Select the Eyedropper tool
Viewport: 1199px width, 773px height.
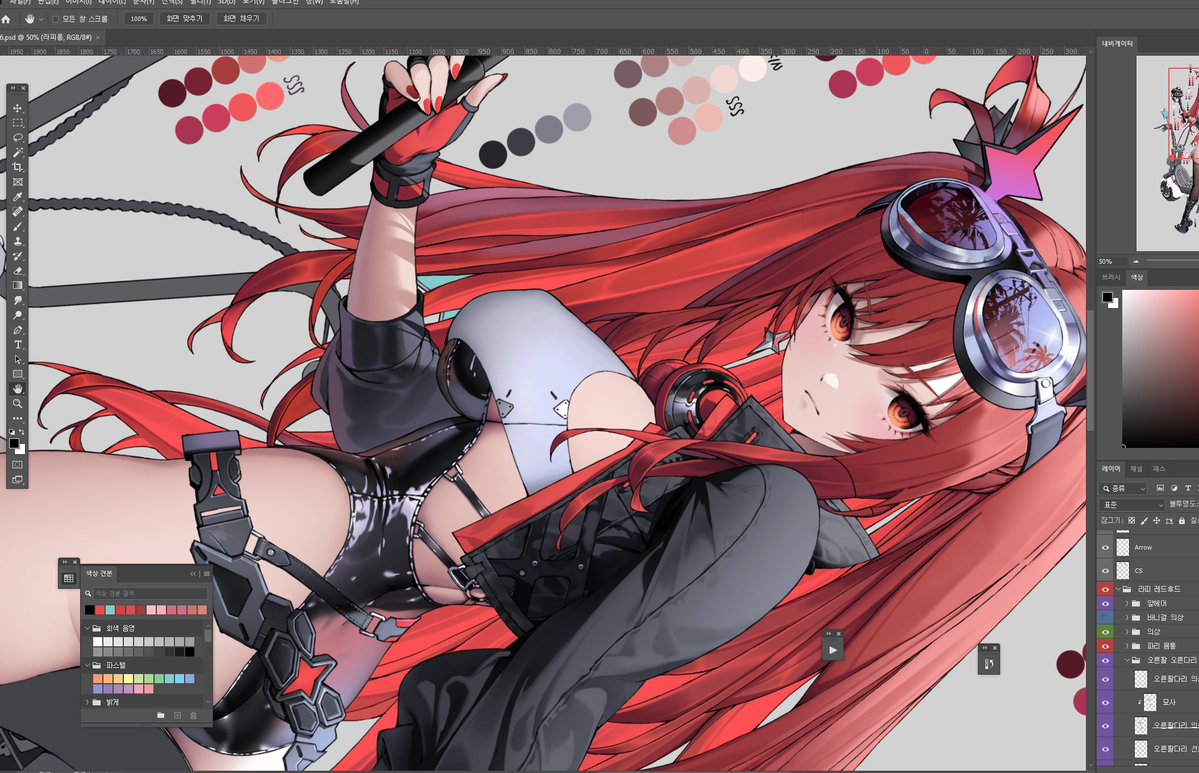tap(18, 196)
